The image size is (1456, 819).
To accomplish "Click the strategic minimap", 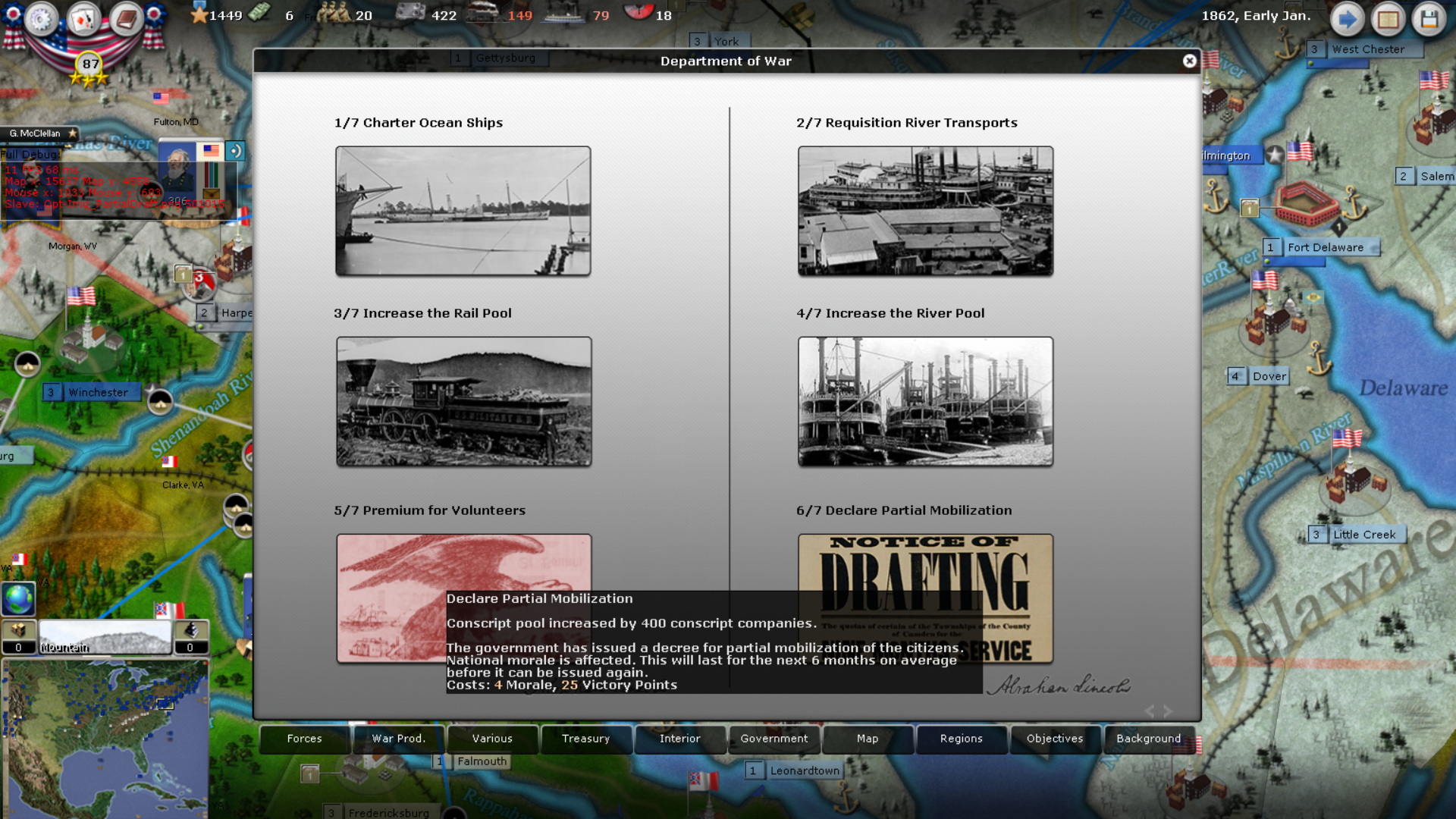I will [x=105, y=739].
